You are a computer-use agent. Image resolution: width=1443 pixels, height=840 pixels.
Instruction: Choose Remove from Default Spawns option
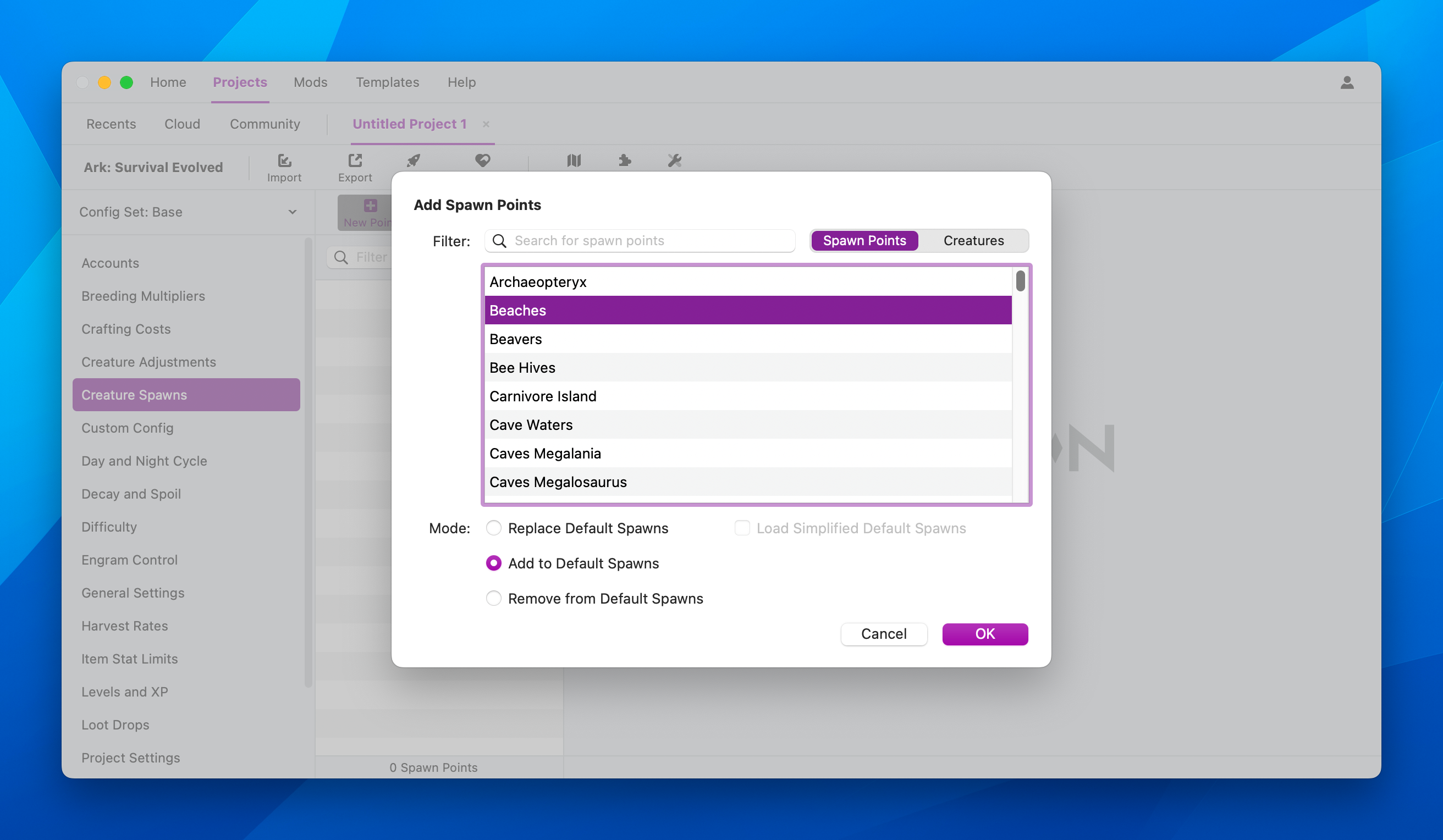(x=494, y=598)
